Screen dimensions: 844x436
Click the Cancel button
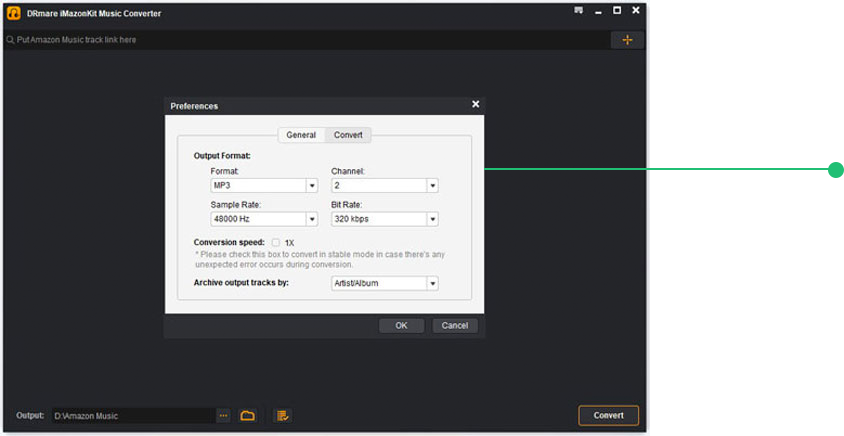[x=455, y=326]
